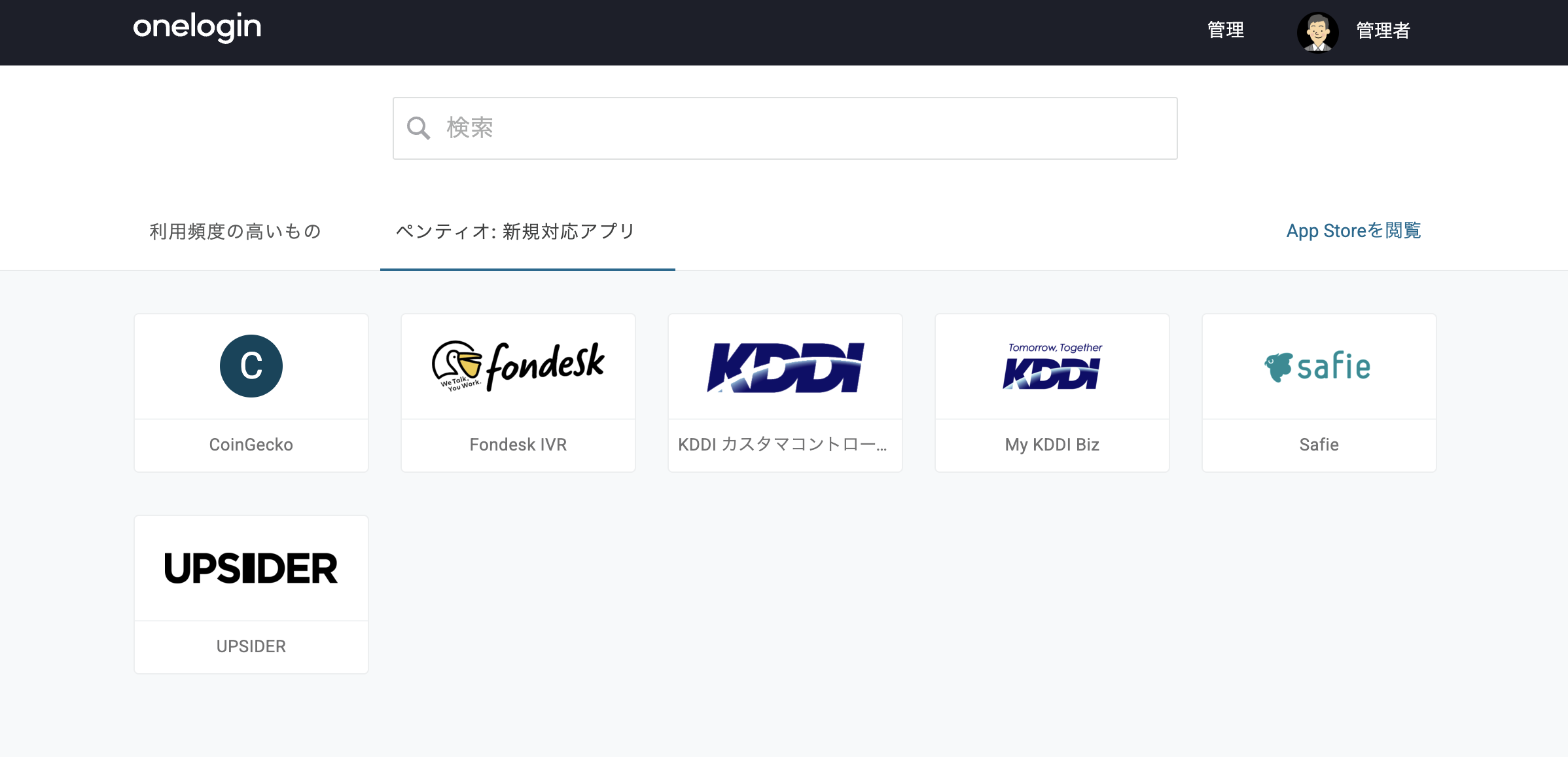Select ペンティオ: 新規対応アプリ tab
This screenshot has height=757, width=1568.
tap(516, 231)
